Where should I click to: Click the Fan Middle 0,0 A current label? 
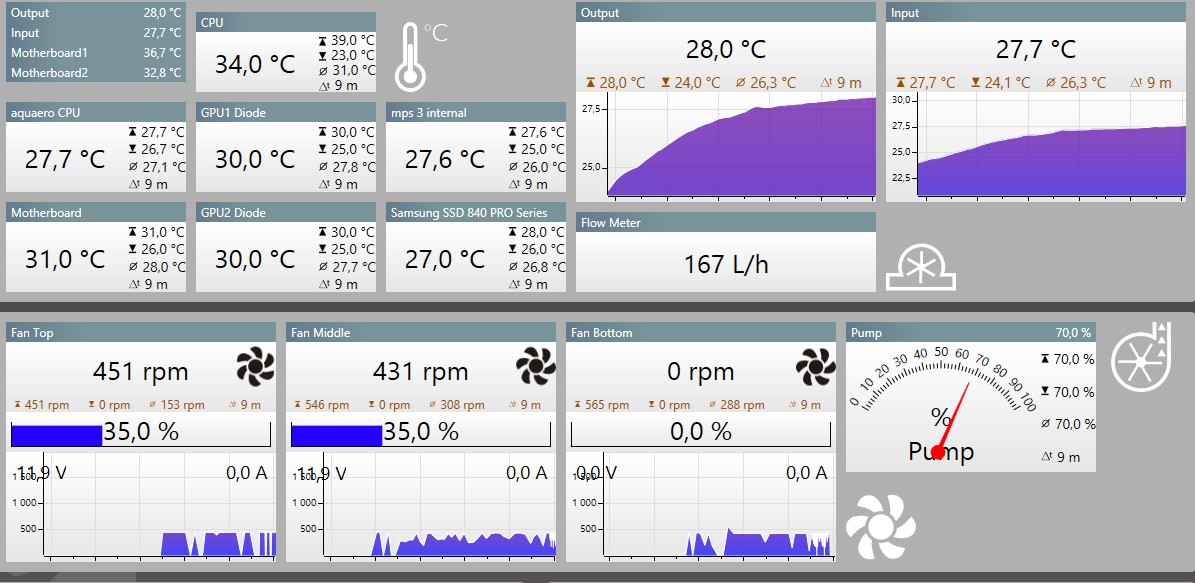527,472
